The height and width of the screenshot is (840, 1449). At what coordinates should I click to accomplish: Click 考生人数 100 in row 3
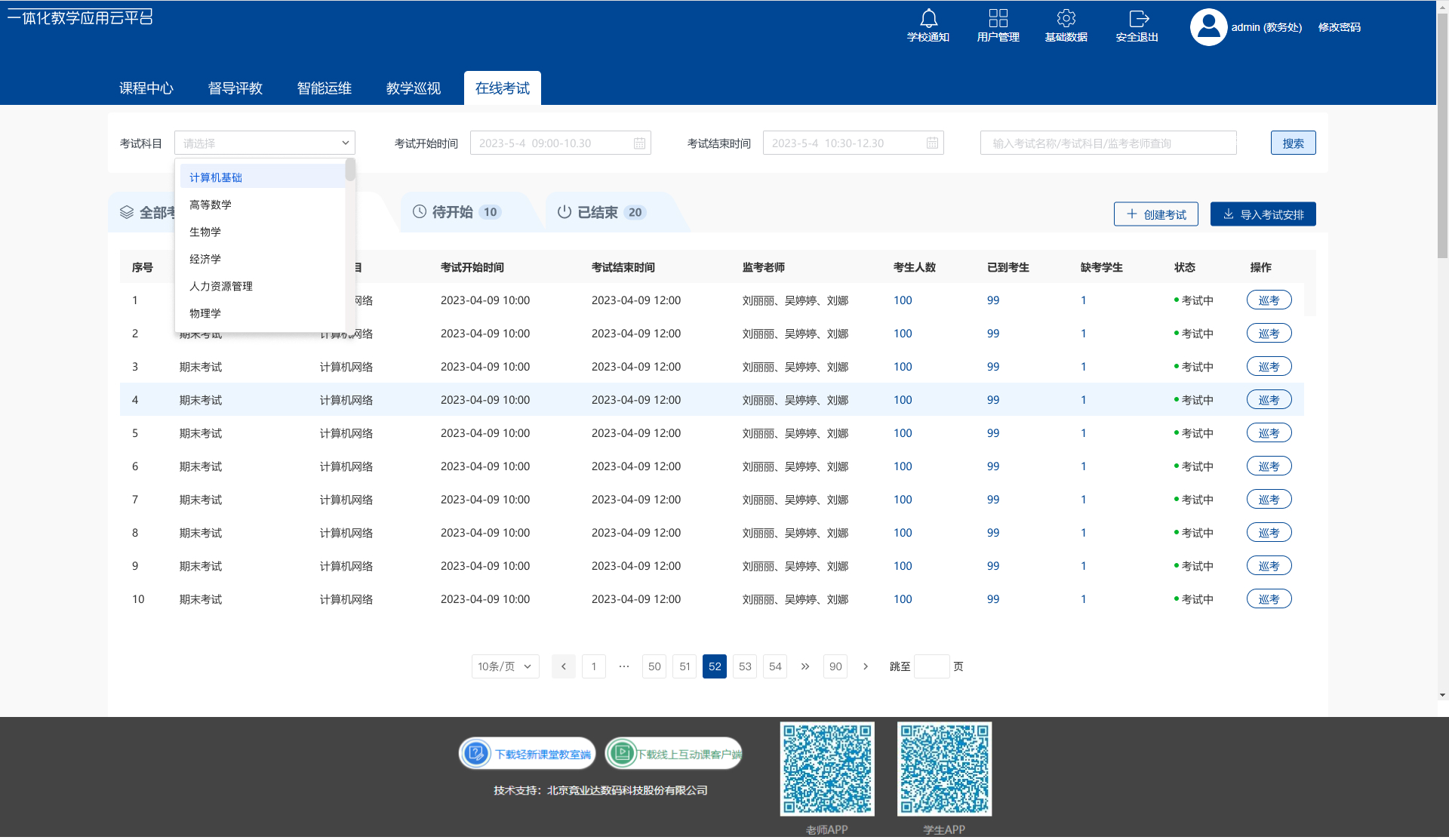coord(903,367)
